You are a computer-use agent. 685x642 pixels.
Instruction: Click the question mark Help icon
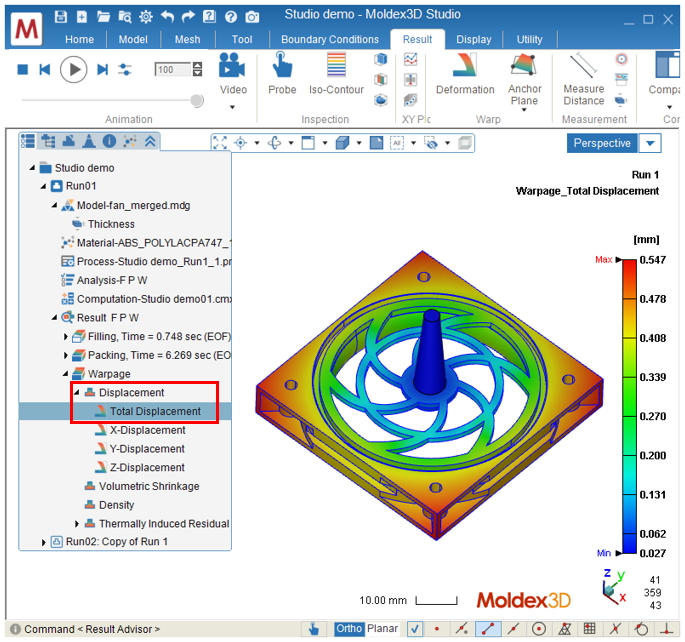pyautogui.click(x=231, y=17)
